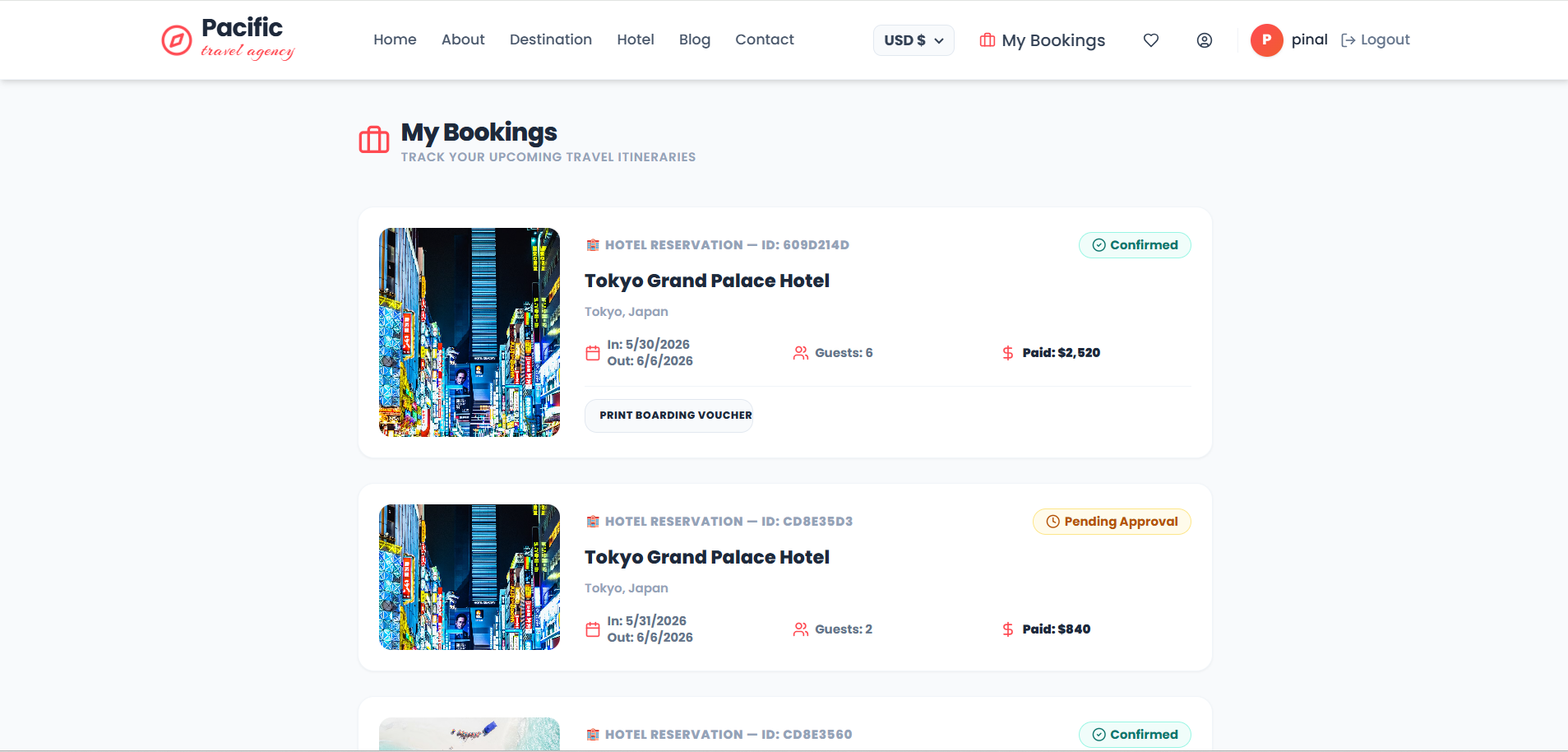Click 'Tokyo, Japan' under booking 609D214D

click(x=627, y=312)
